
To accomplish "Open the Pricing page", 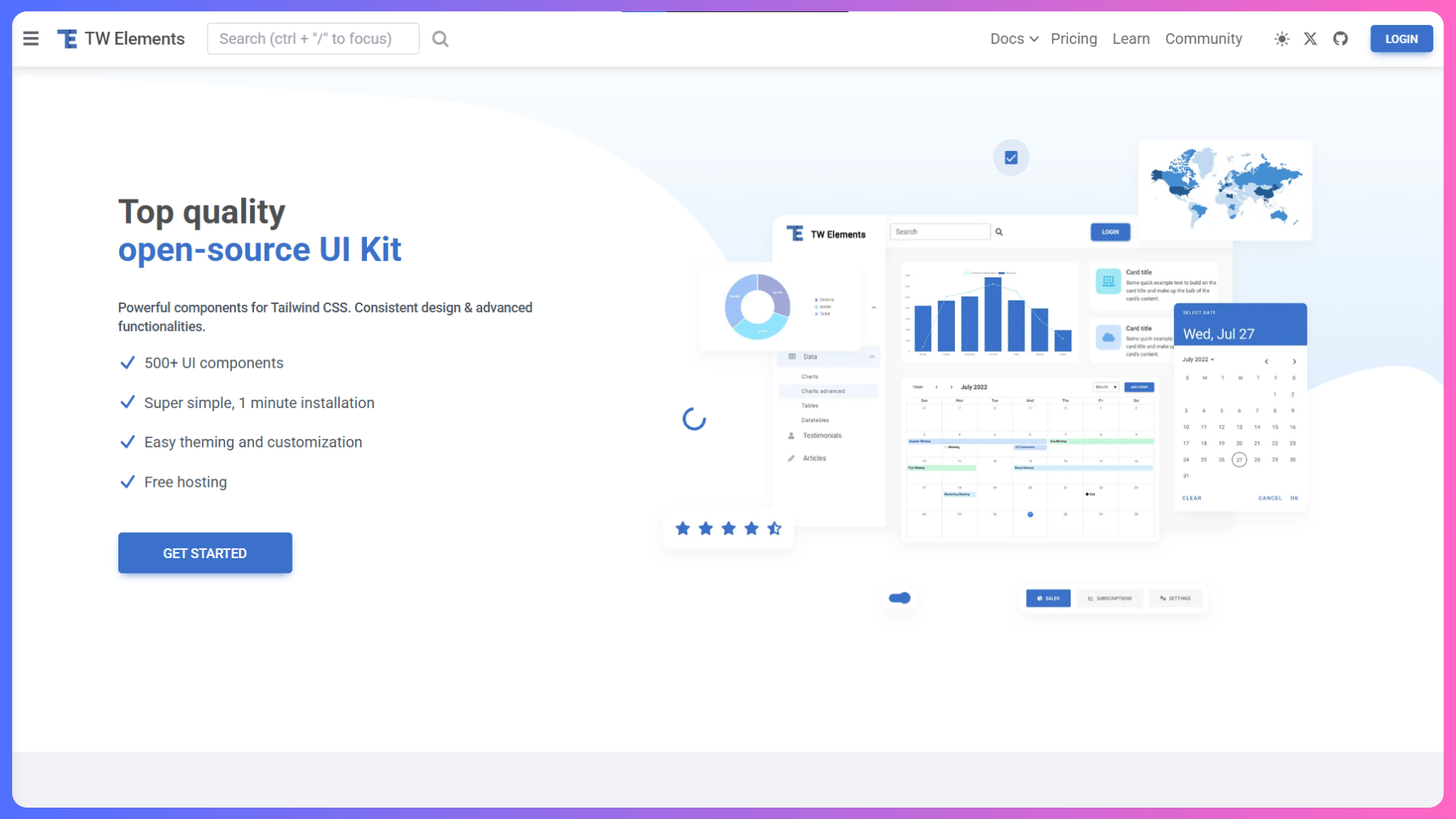I will coord(1074,39).
